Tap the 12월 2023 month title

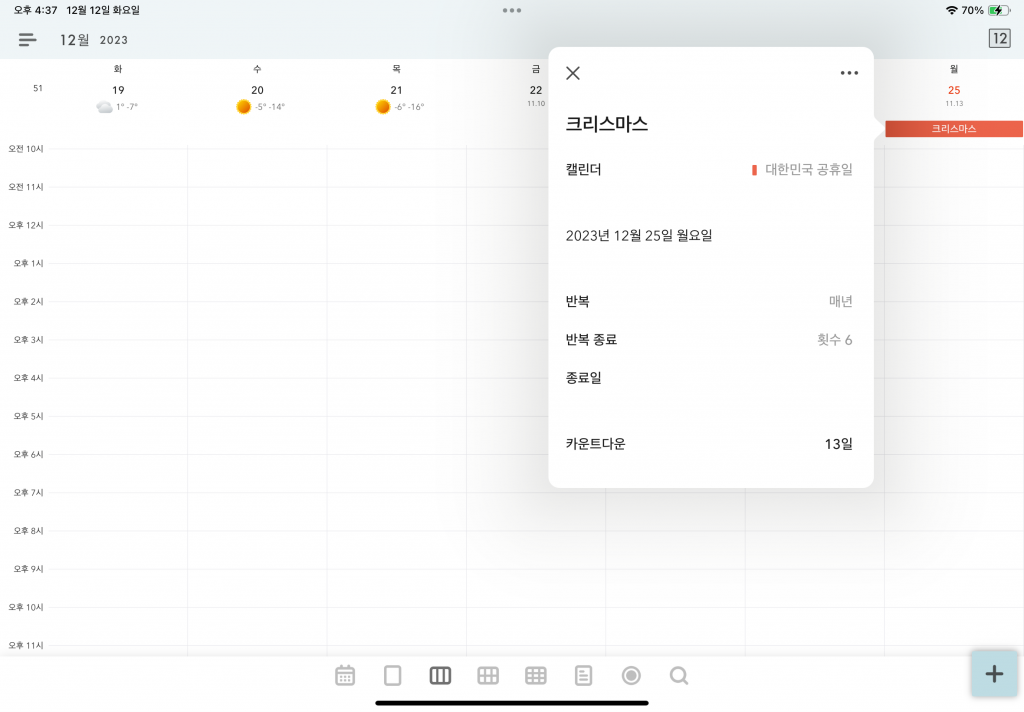93,40
